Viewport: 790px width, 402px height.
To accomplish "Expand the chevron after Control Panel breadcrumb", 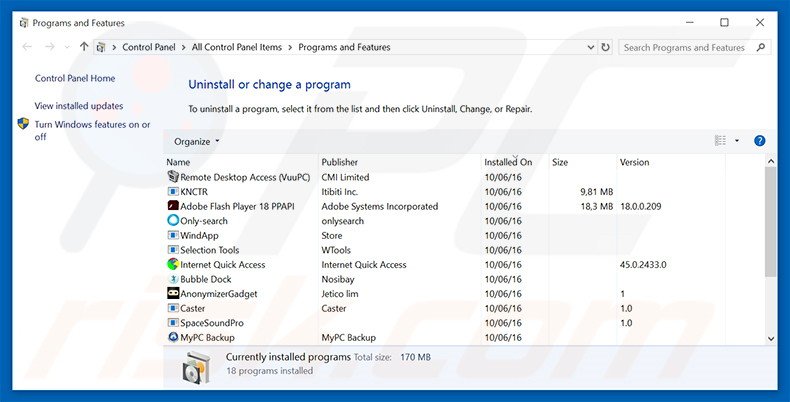I will [183, 47].
